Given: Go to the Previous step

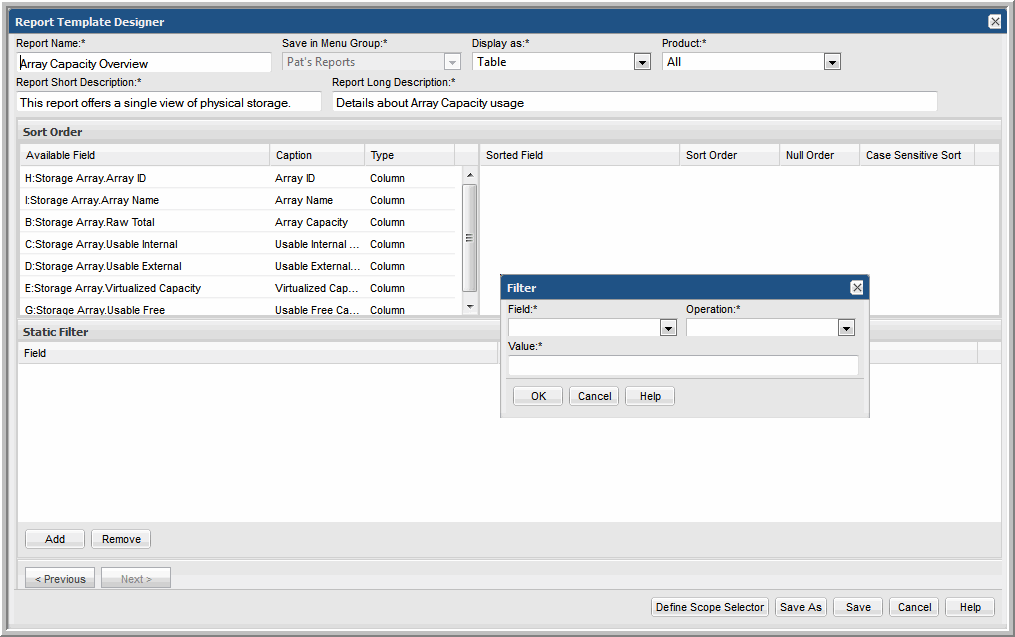Looking at the screenshot, I should coord(60,579).
